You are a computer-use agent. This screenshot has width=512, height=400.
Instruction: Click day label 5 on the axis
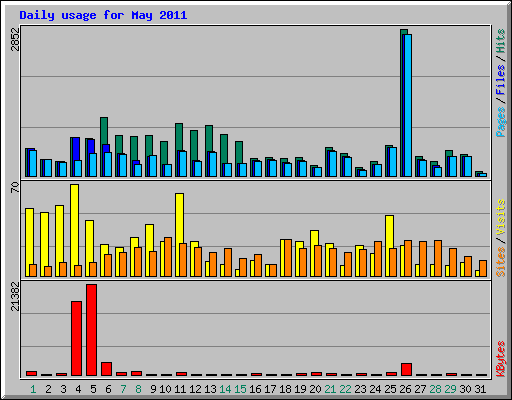click(x=93, y=389)
